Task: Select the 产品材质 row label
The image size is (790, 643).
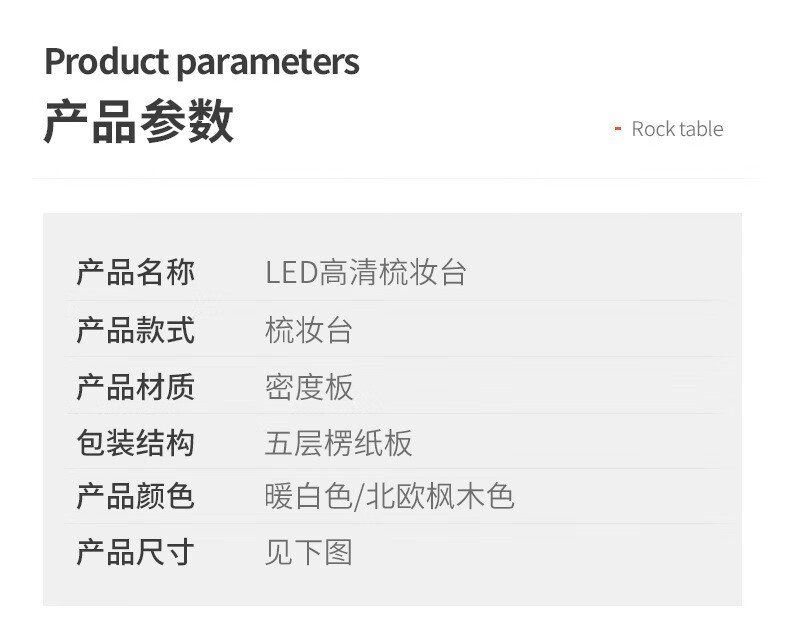Action: coord(136,387)
